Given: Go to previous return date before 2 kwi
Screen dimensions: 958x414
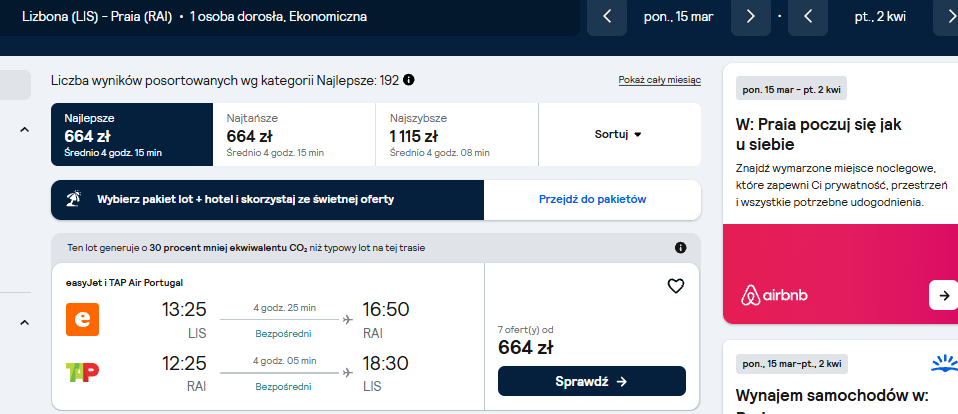Looking at the screenshot, I should [808, 16].
